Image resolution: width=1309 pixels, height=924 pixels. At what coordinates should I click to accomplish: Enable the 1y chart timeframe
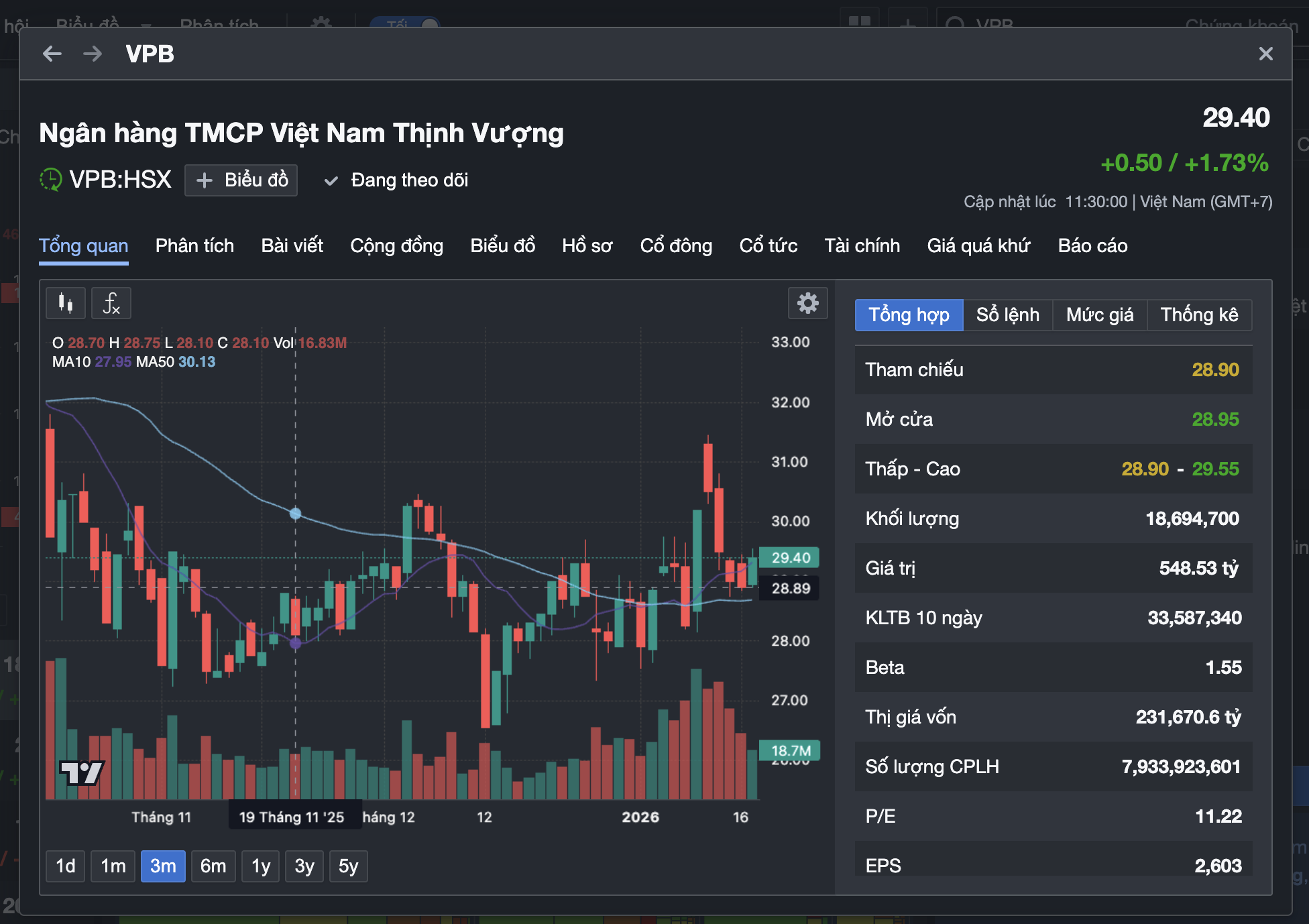260,866
